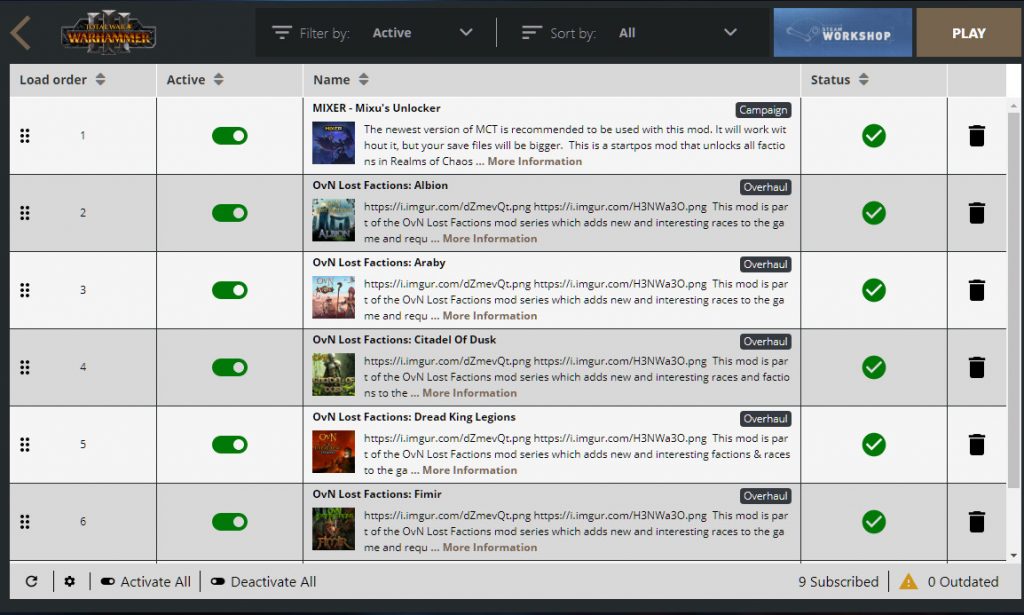The image size is (1024, 615).
Task: Open the OvN Araby mod thumbnail
Action: tap(333, 297)
